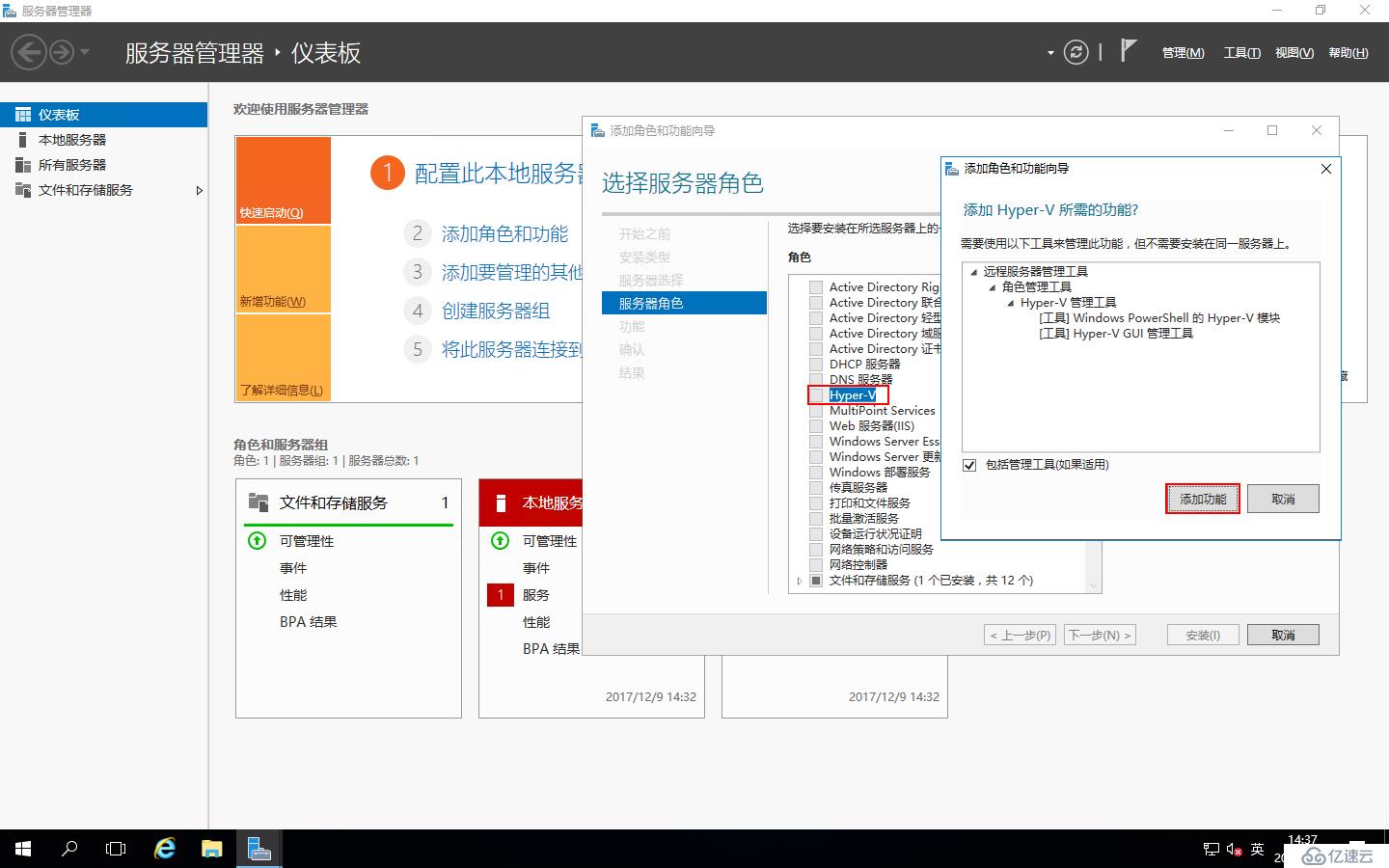Click the 添加角色和功能 link
Image resolution: width=1389 pixels, height=868 pixels.
[x=504, y=234]
